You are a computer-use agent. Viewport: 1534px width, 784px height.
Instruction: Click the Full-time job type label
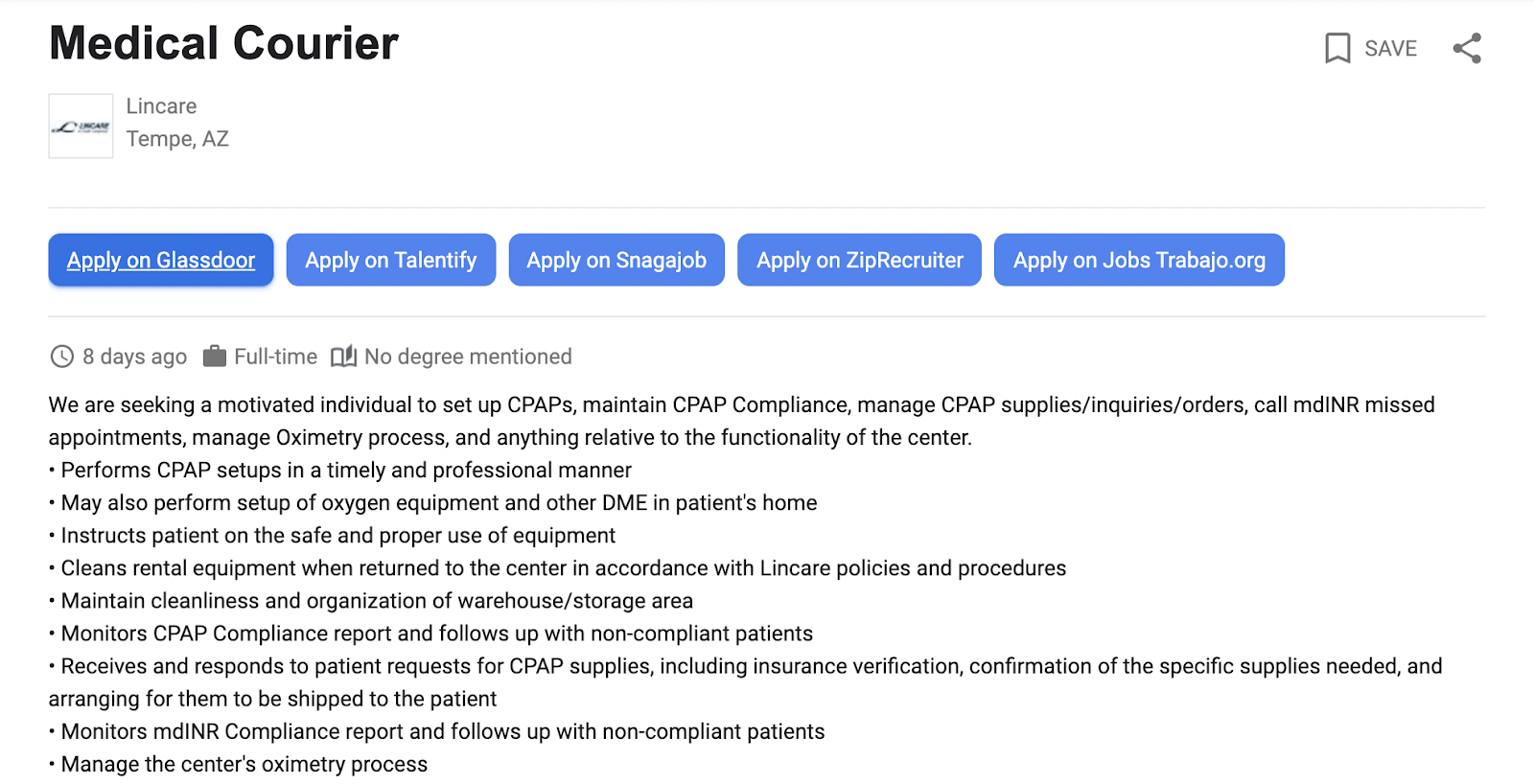coord(275,357)
